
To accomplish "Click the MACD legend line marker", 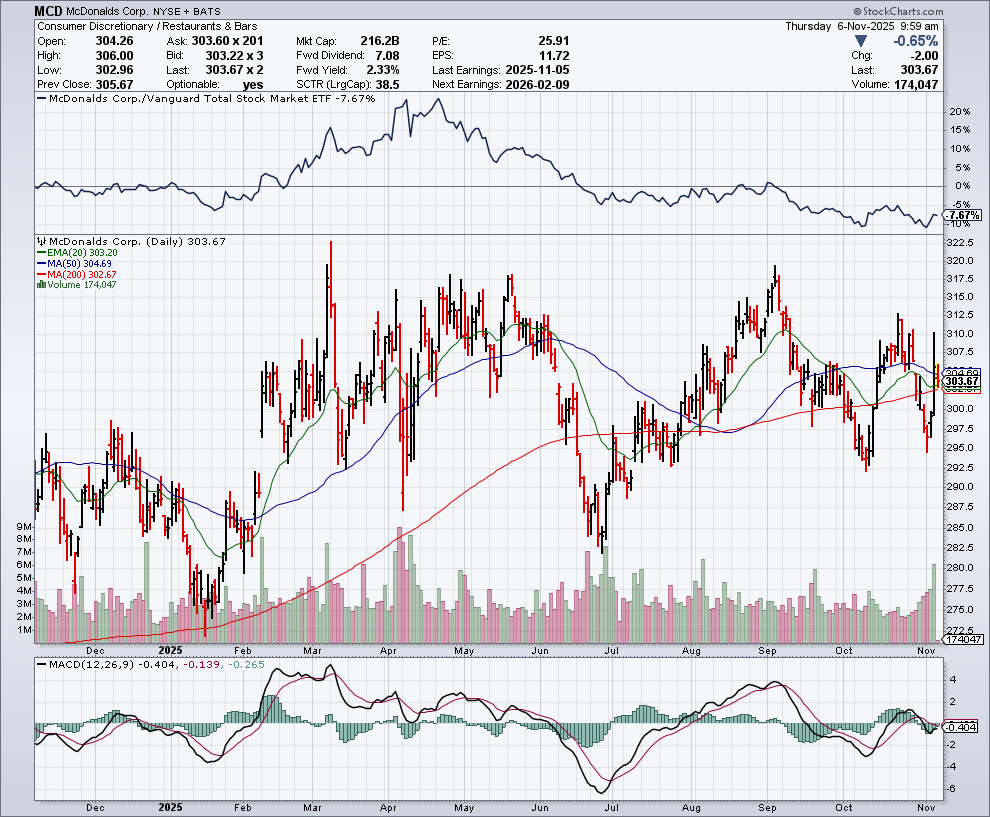I will pyautogui.click(x=41, y=663).
